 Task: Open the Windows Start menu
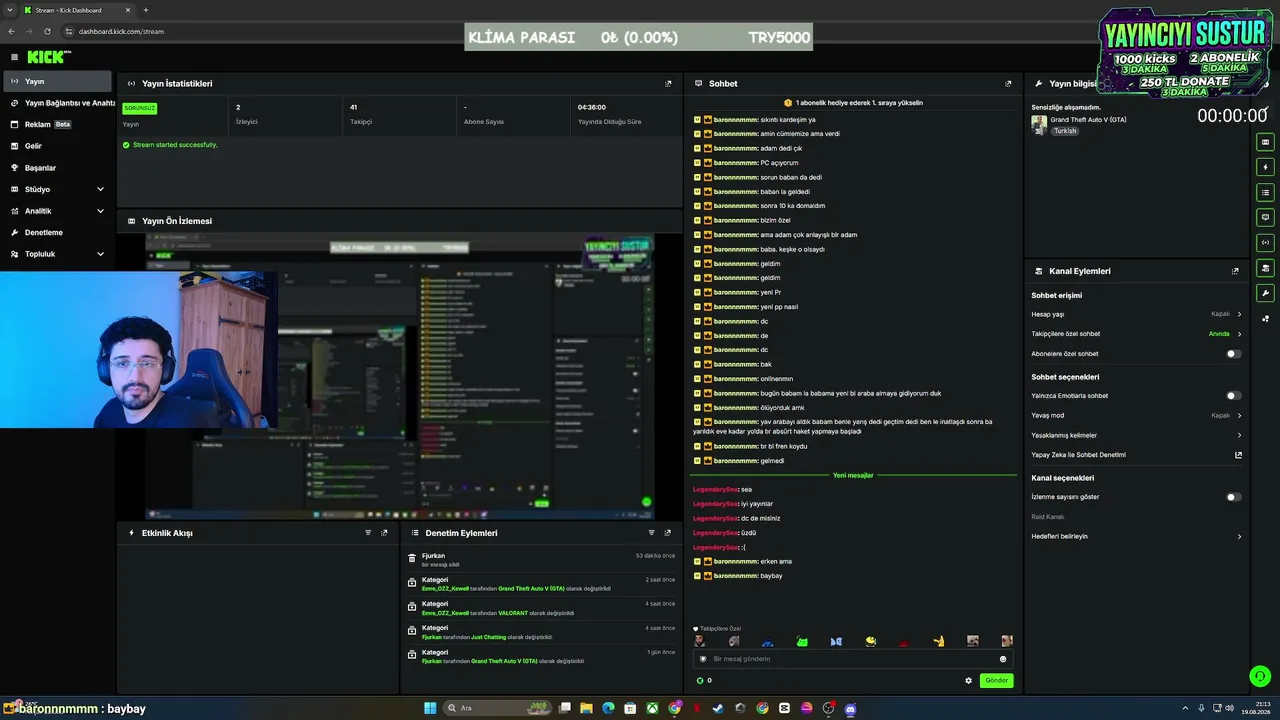(430, 708)
